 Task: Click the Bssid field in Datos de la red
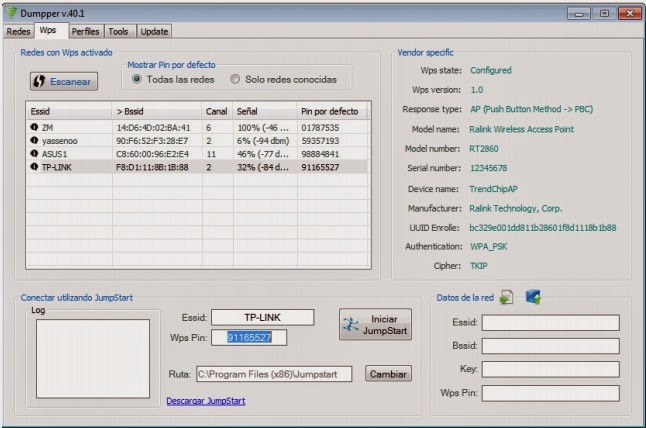[x=550, y=346]
